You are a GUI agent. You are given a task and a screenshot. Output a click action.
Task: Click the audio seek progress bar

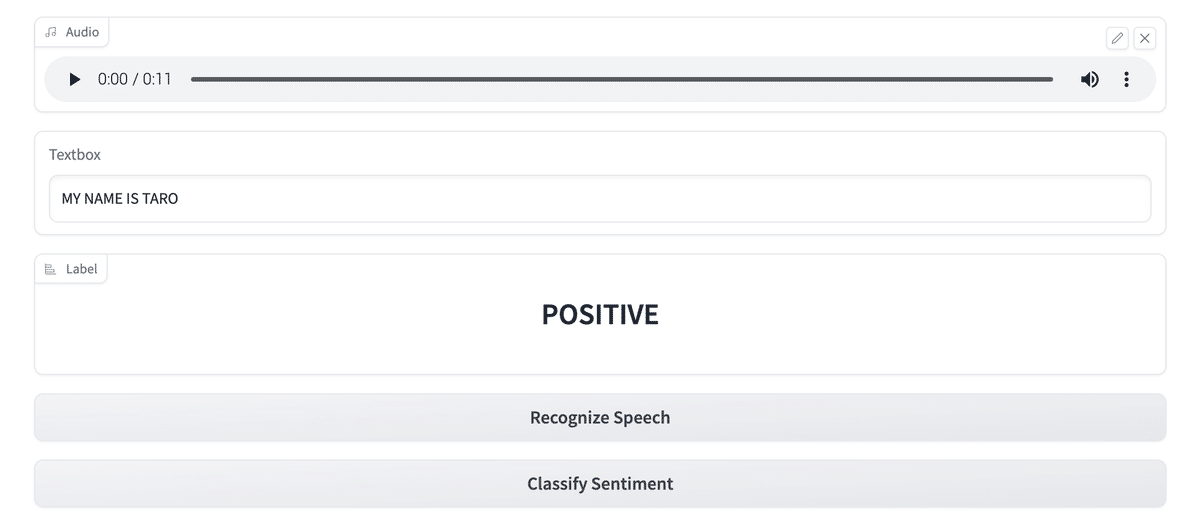tap(620, 79)
